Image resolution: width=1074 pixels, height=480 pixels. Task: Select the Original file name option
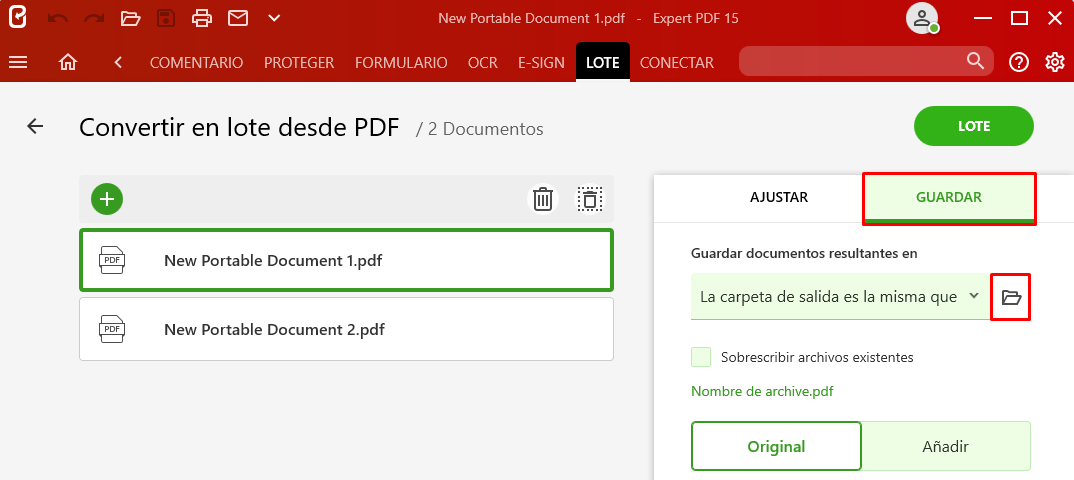pos(776,446)
